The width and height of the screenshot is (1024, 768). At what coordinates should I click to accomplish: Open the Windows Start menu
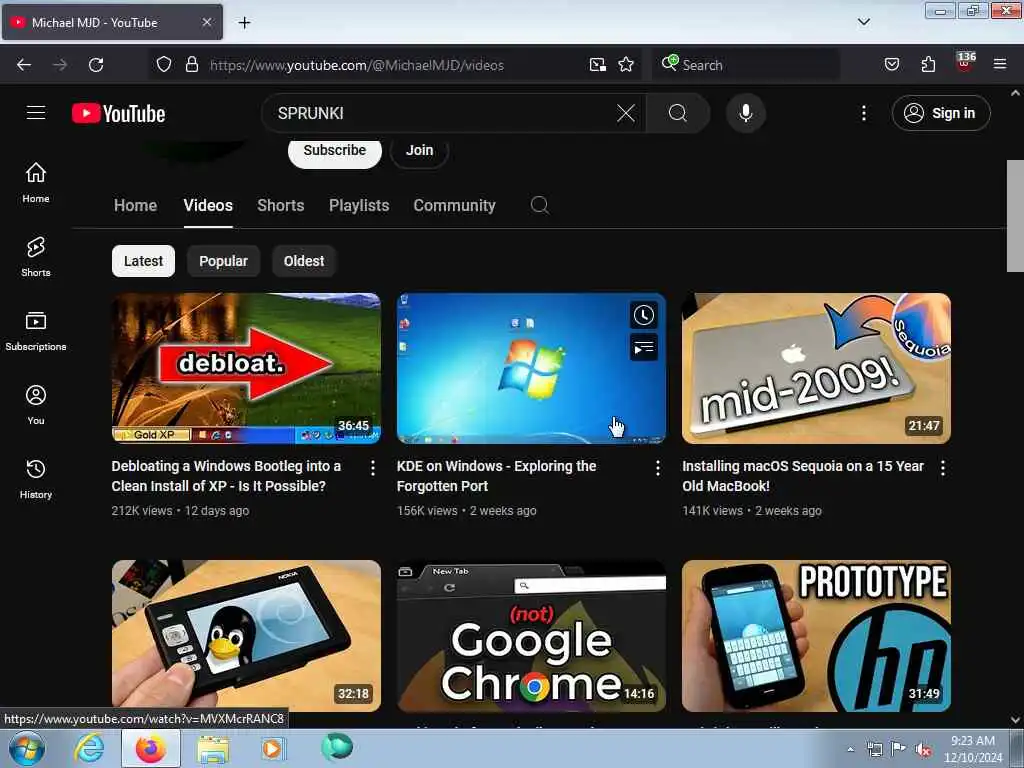(x=27, y=748)
